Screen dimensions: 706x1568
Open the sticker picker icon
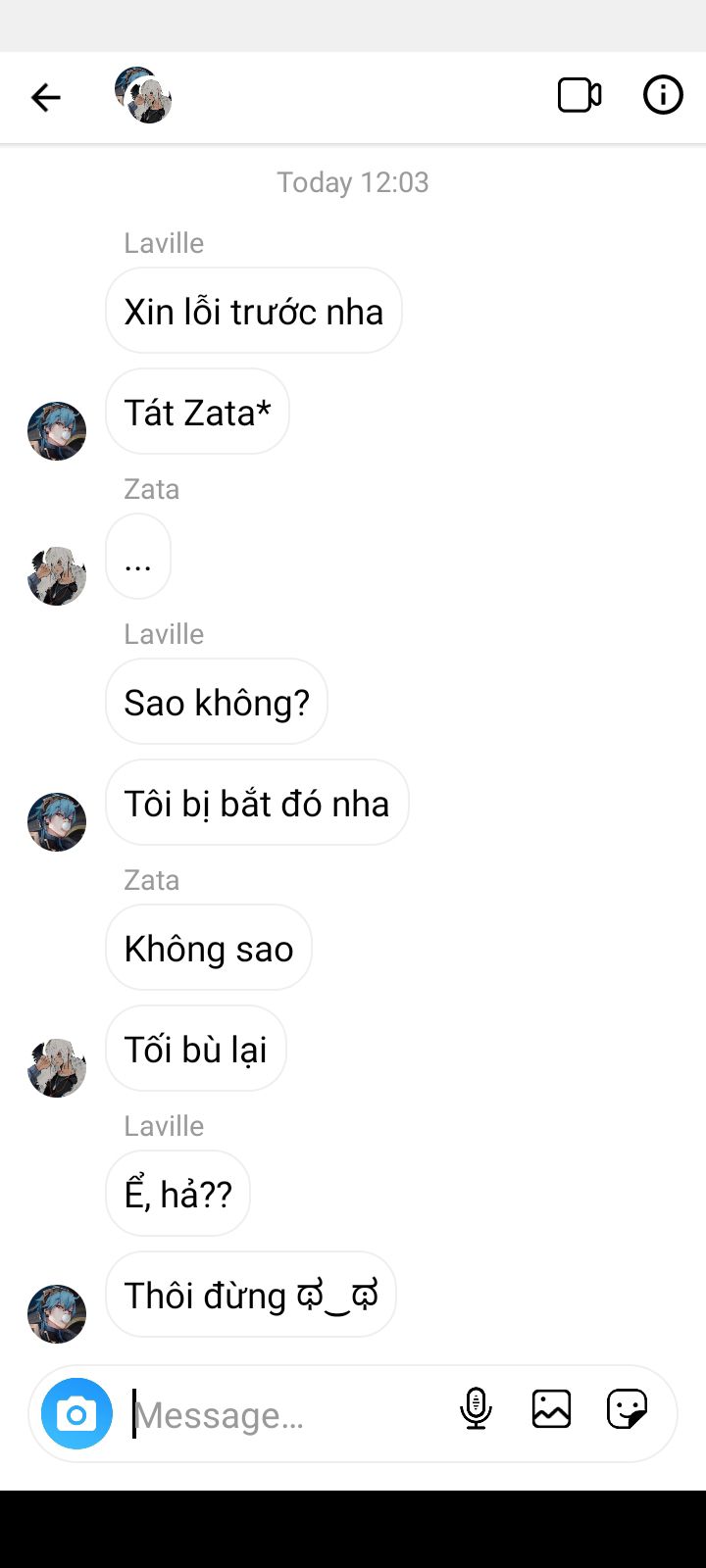627,1409
